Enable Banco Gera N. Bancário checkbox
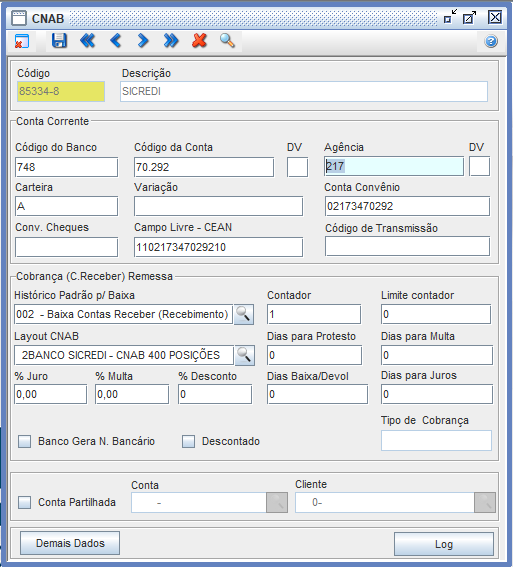Screen dimensions: 513x567 coord(25,442)
